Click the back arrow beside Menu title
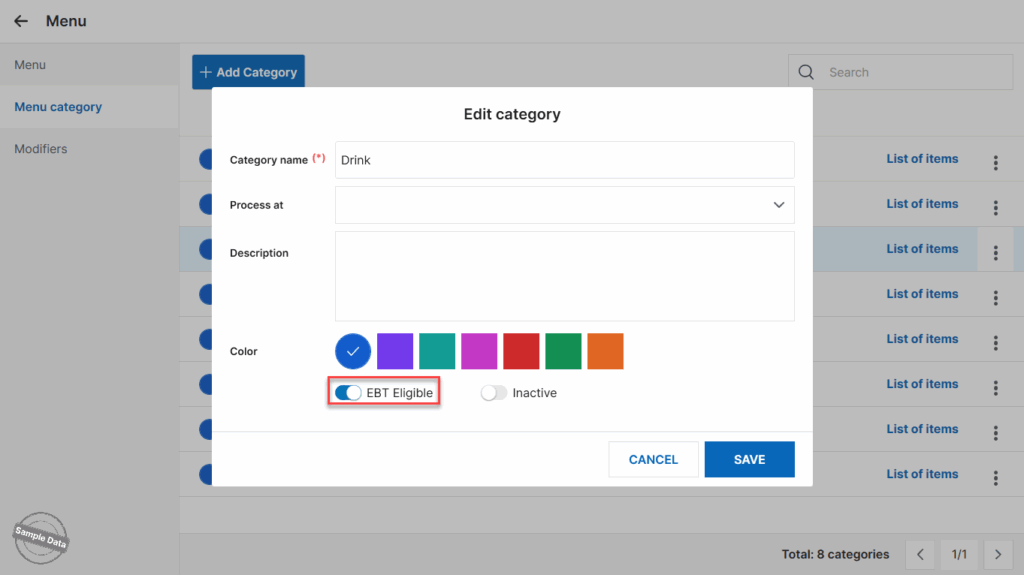1024x575 pixels. click(x=21, y=21)
